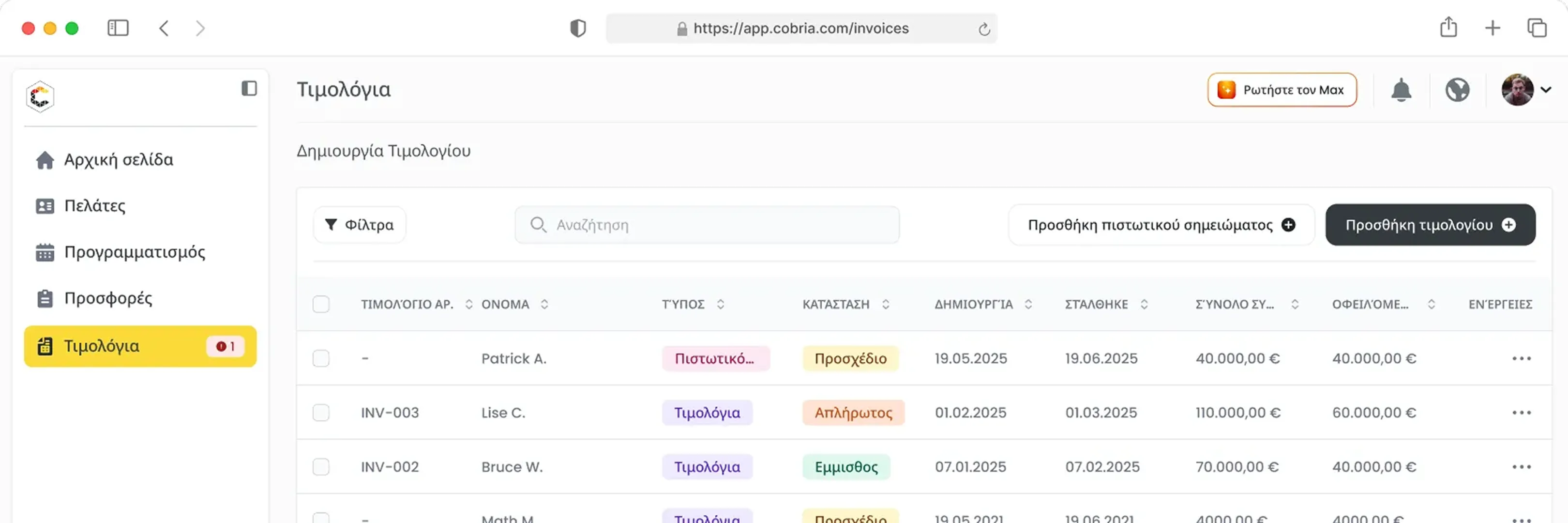Viewport: 1568px width, 523px height.
Task: Click Εμμισθος status badge
Action: (846, 467)
